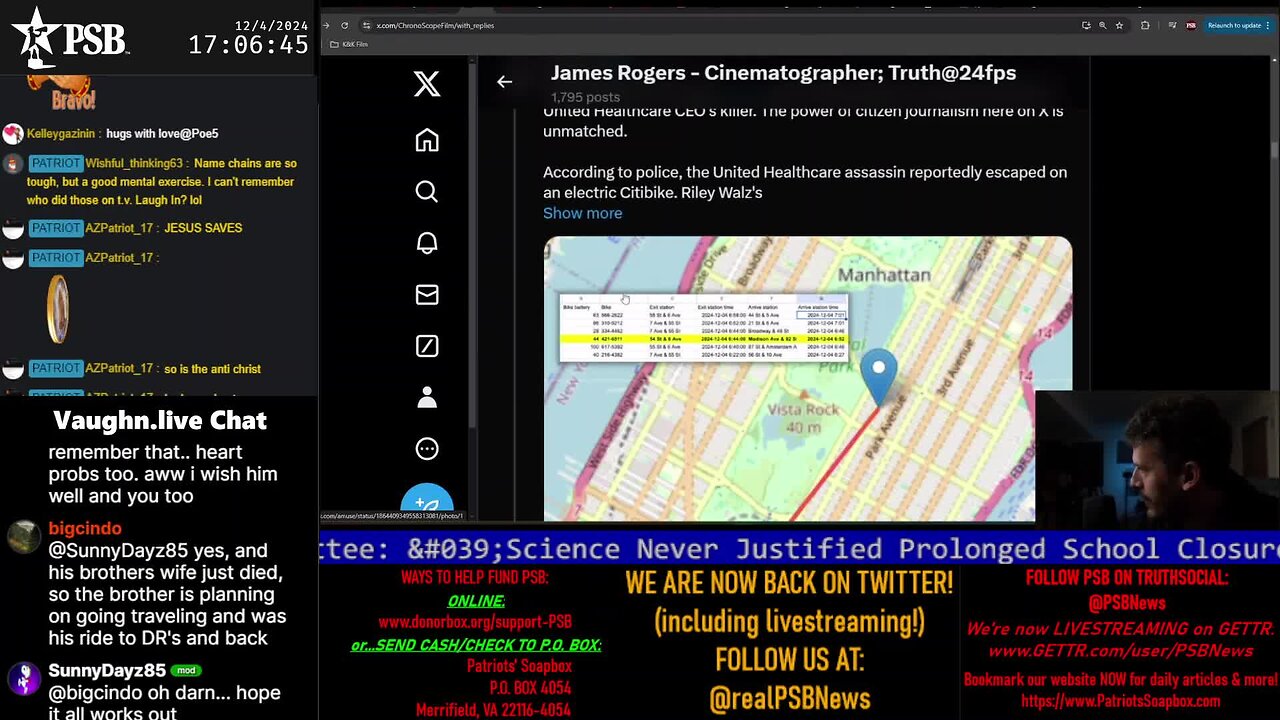Click zoom magnifier icon in address bar

click(x=1103, y=25)
